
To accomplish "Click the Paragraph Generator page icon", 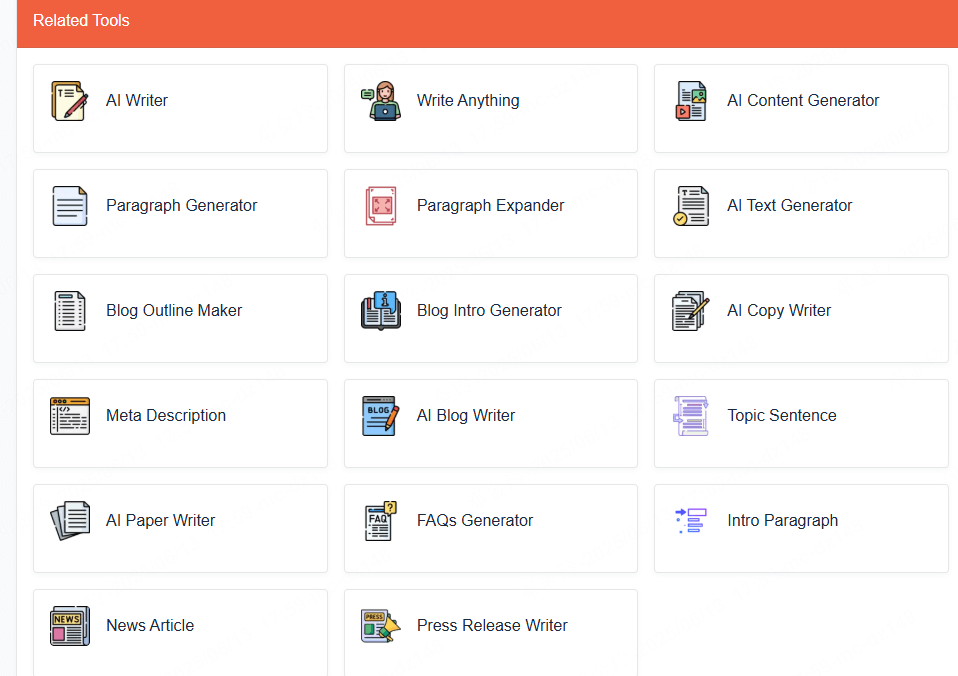I will tap(70, 206).
